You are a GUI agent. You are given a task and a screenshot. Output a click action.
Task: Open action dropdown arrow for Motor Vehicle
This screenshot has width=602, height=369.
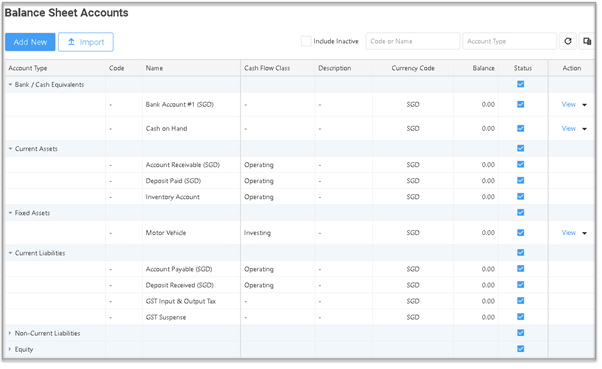click(584, 233)
